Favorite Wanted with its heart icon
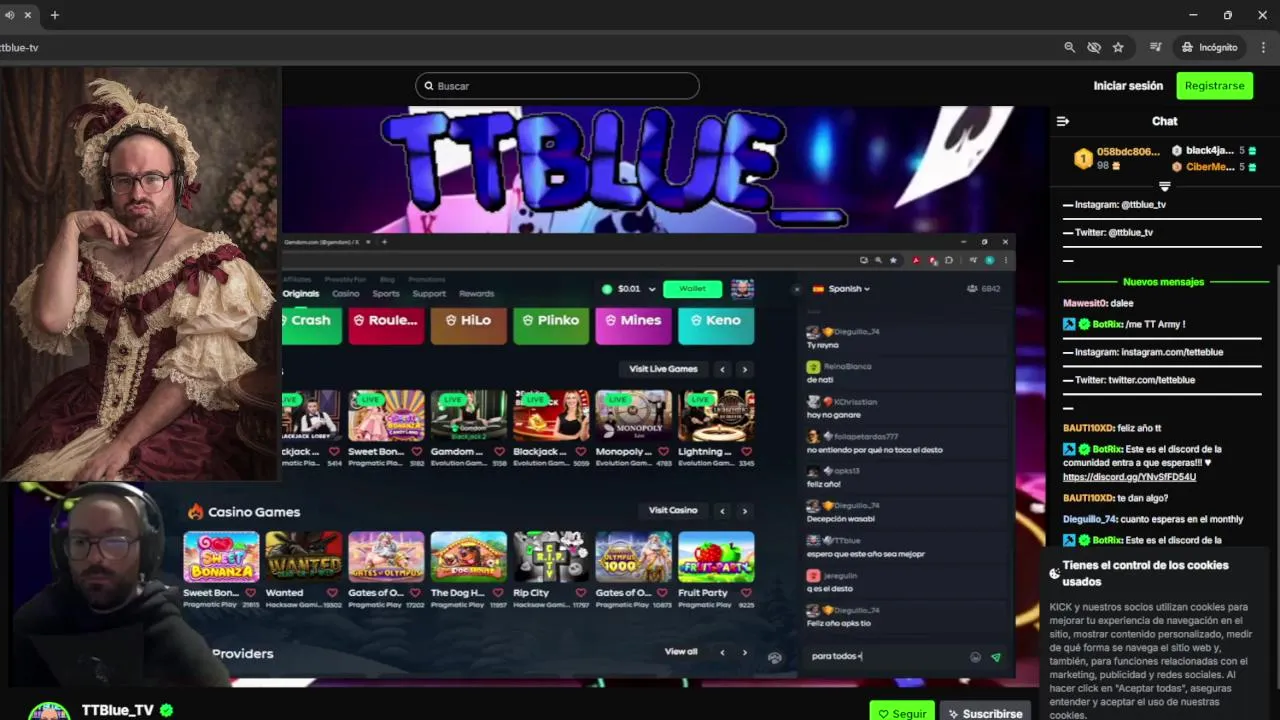 333,593
